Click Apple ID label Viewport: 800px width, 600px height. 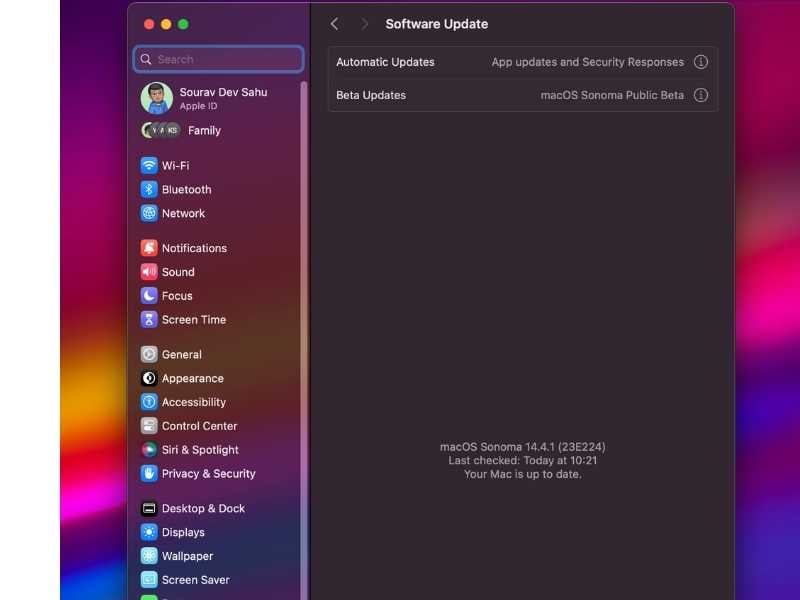tap(198, 106)
